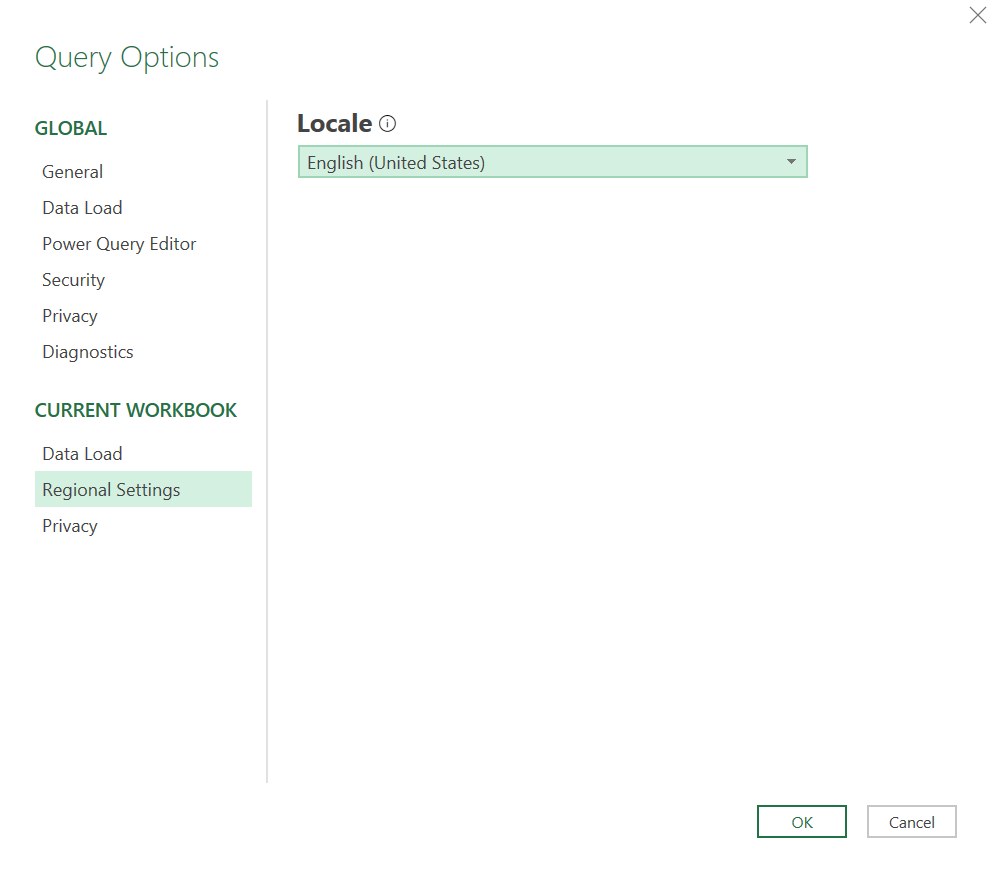Image resolution: width=996 pixels, height=879 pixels.
Task: Close the Query Options dialog with the X
Action: click(x=977, y=16)
